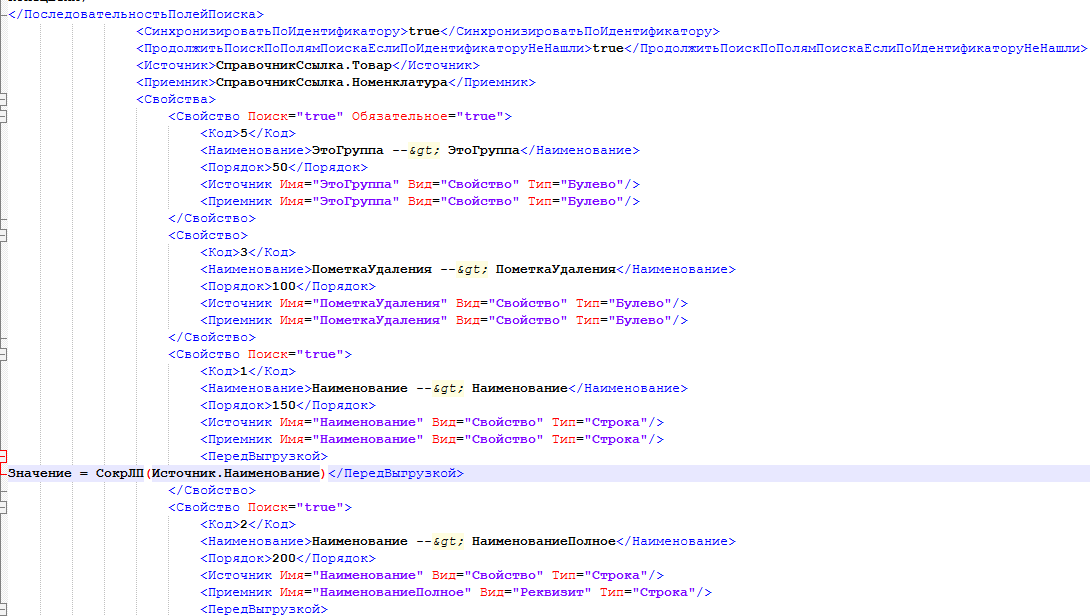Screen dimensions: 1090x616
Task: Click Источник line with Имя="ПометкаУдаления"
Action: 444,303
